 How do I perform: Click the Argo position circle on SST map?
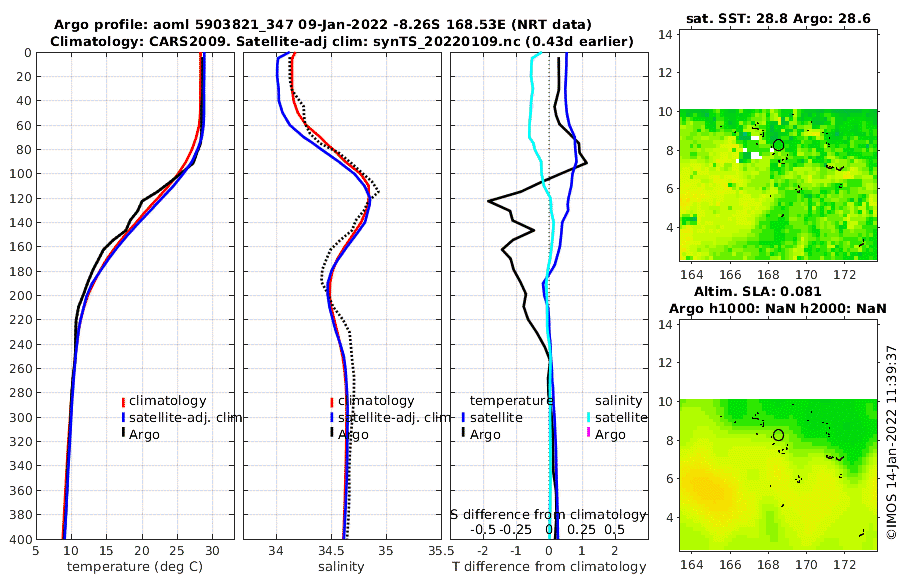(778, 145)
